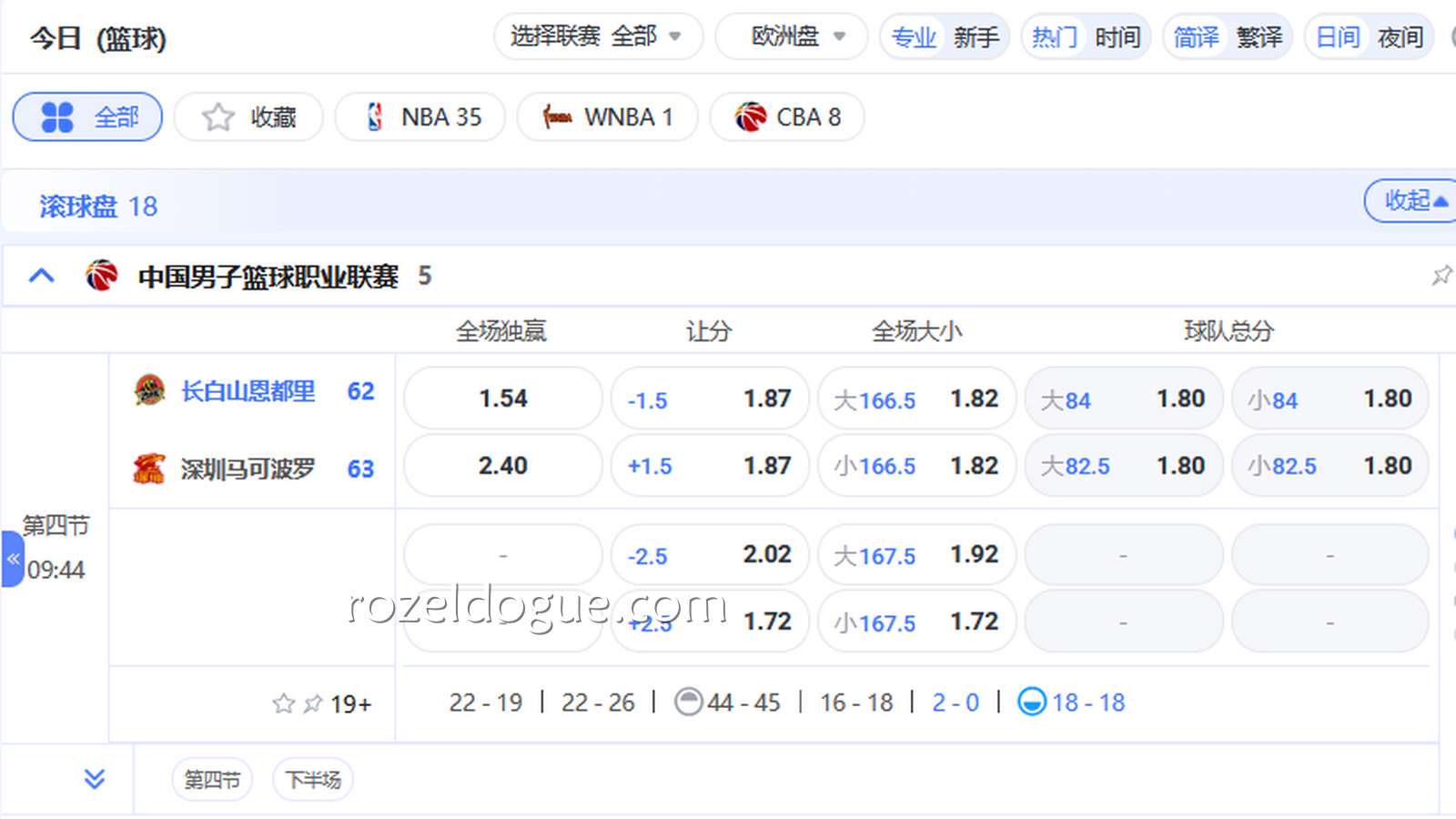1456x819 pixels.
Task: Select under 小167.5 at 1.72
Action: tap(917, 622)
